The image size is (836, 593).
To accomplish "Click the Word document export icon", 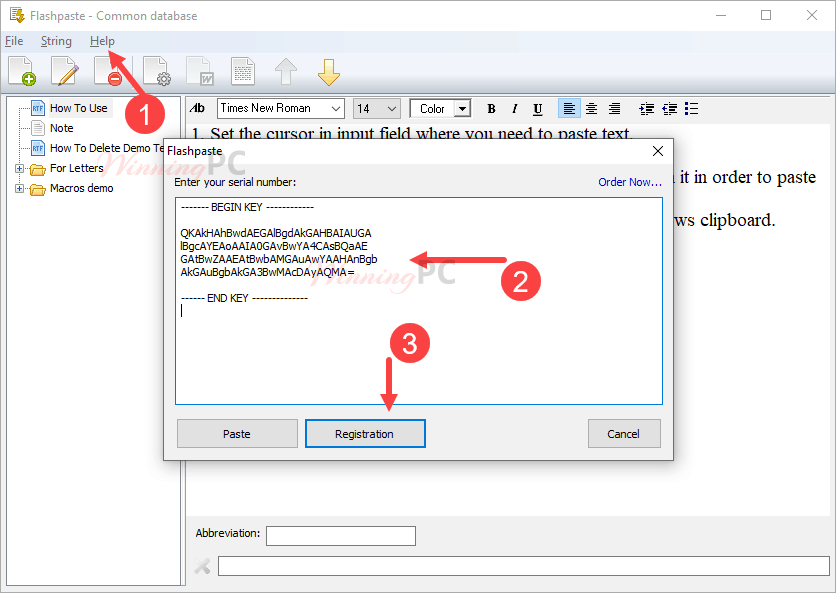I will [200, 71].
